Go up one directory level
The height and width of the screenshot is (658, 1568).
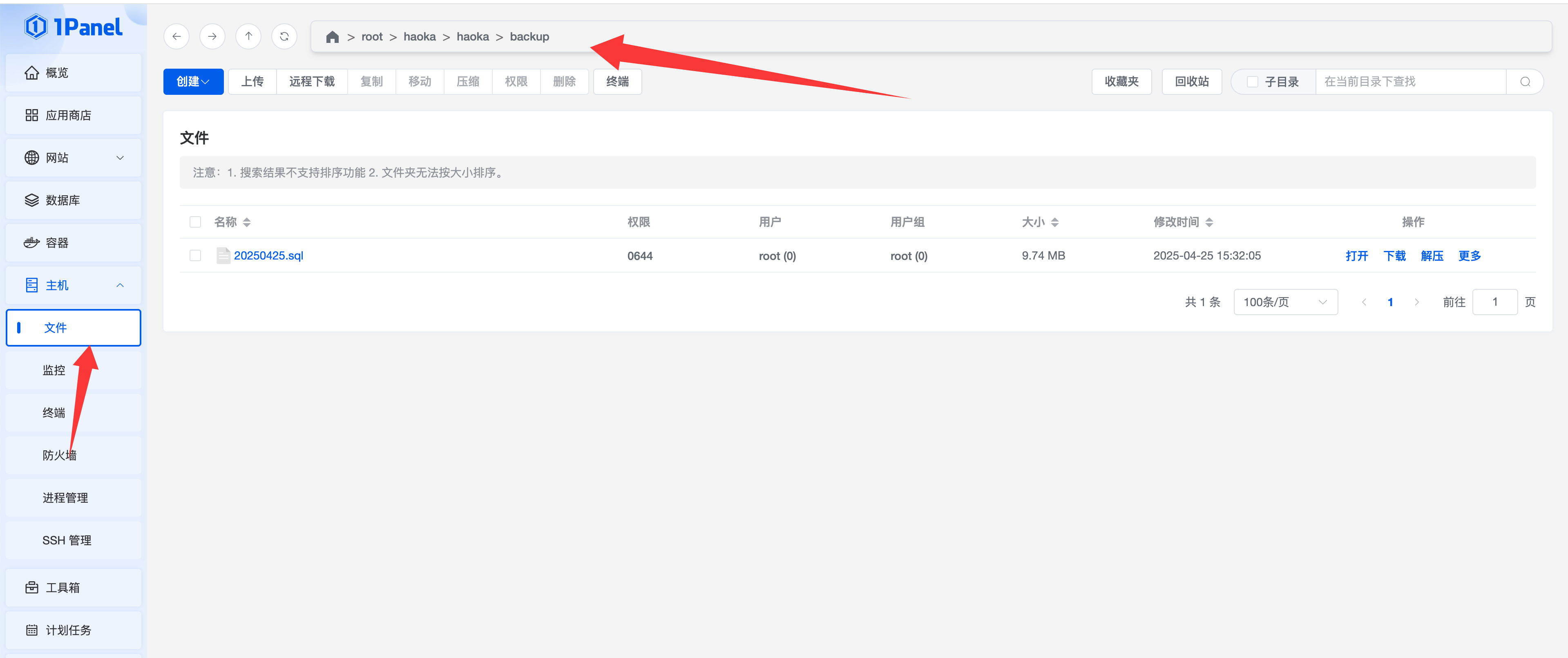pyautogui.click(x=248, y=36)
